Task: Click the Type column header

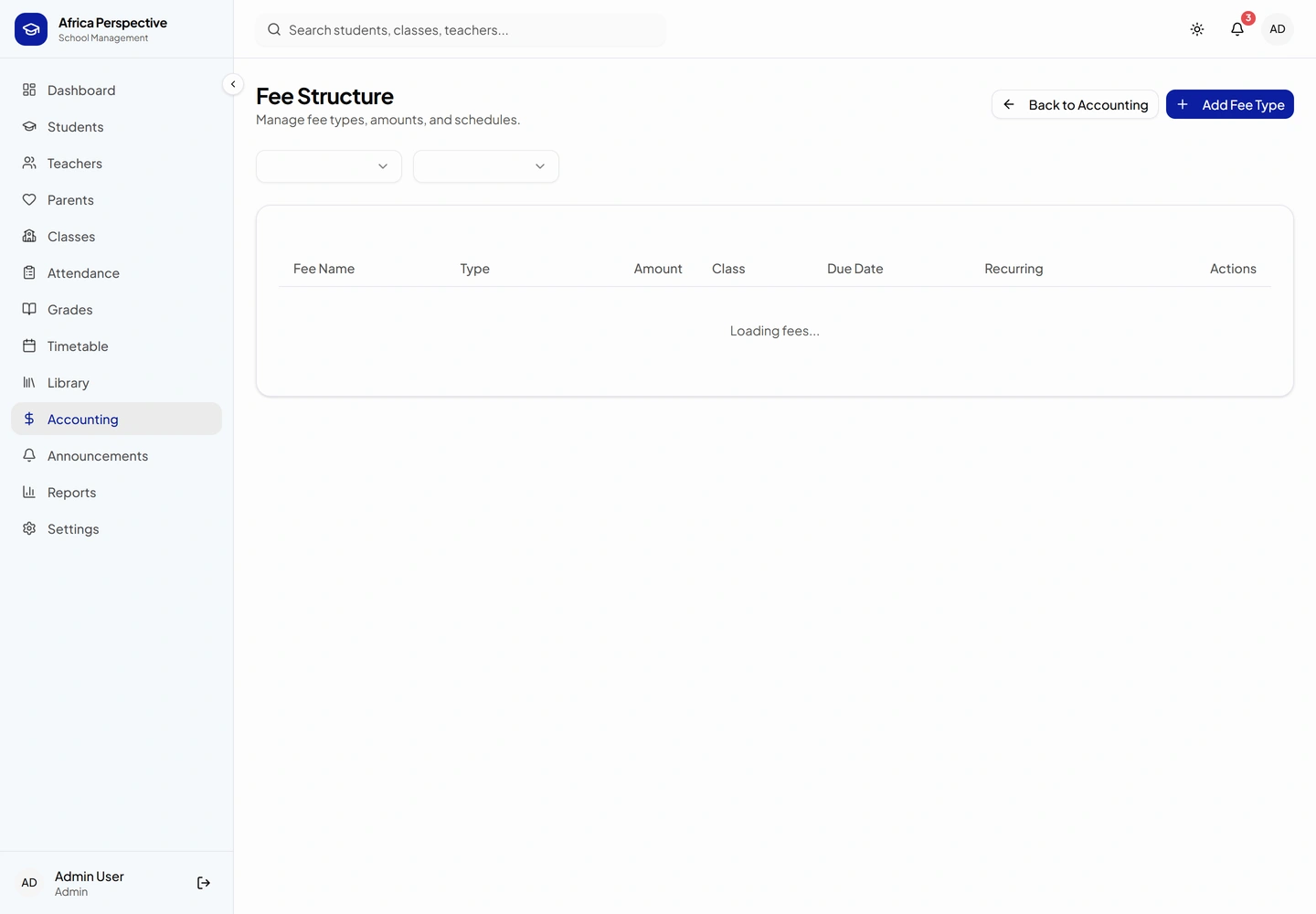Action: click(475, 269)
